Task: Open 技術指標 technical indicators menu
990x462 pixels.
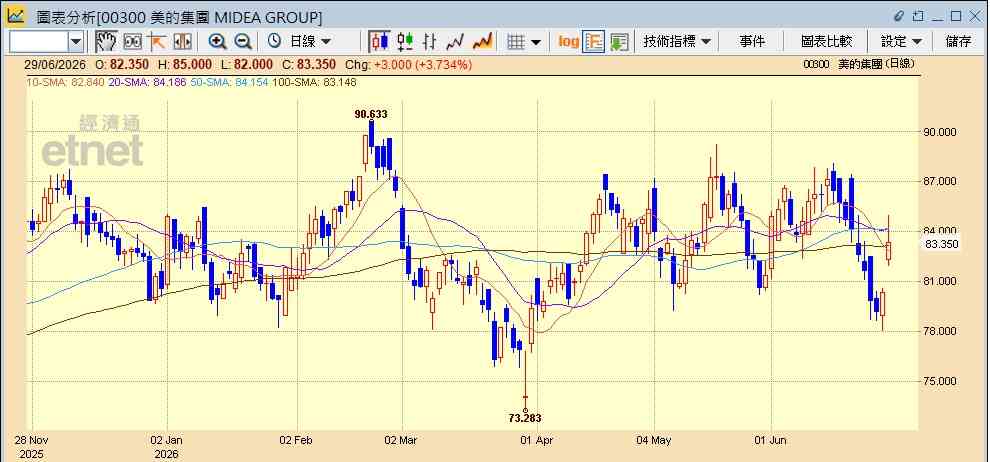Action: pyautogui.click(x=677, y=42)
